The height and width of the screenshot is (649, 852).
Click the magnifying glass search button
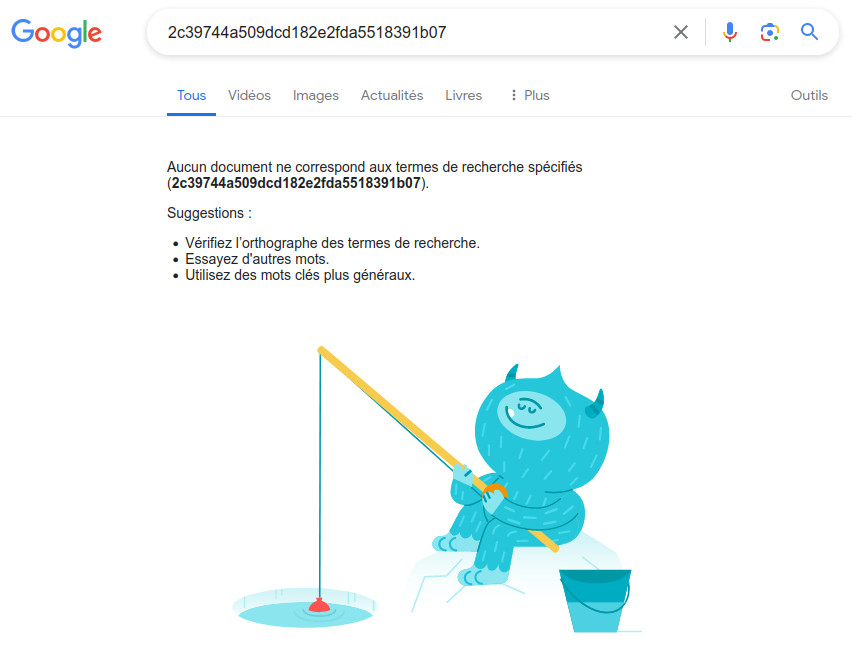pyautogui.click(x=809, y=32)
